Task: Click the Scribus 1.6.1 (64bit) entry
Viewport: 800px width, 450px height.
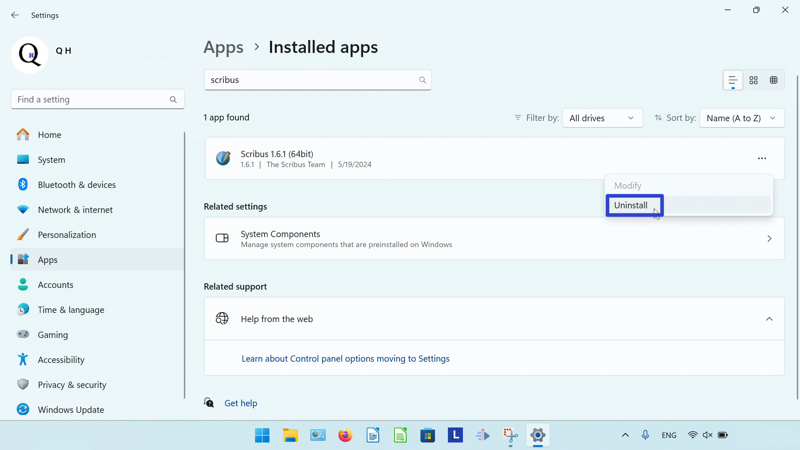Action: (494, 159)
